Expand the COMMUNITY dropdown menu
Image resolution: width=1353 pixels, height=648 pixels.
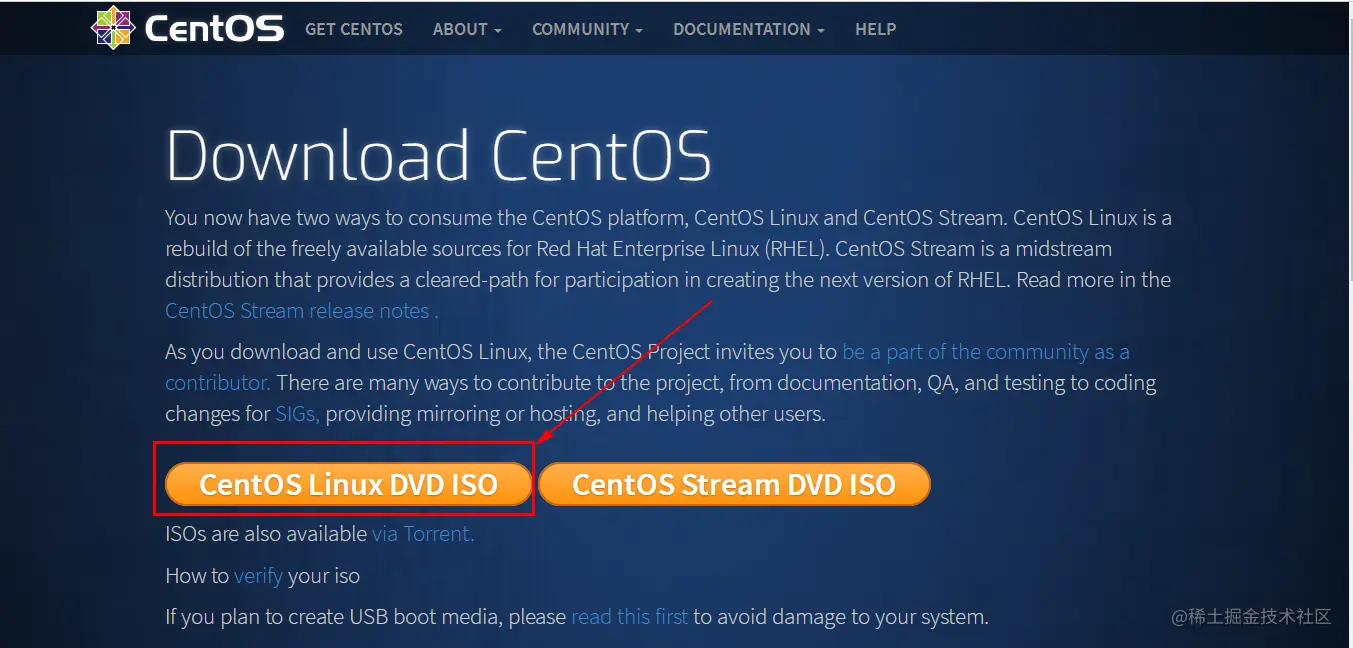click(587, 29)
